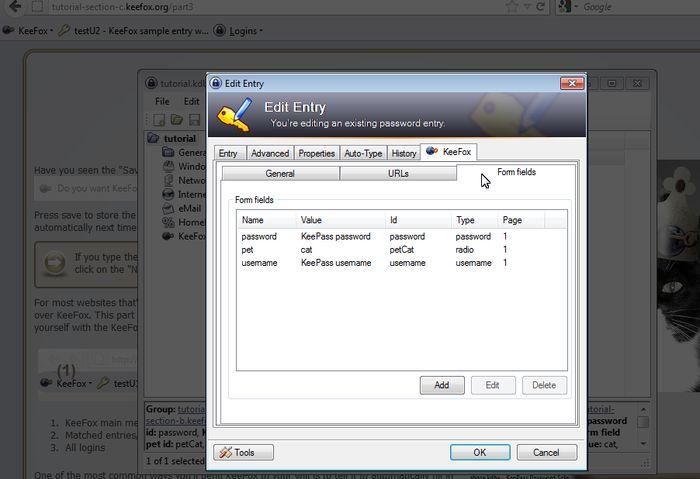Click the 'cat' value cell
Viewport: 700px width, 479px height.
(x=306, y=250)
